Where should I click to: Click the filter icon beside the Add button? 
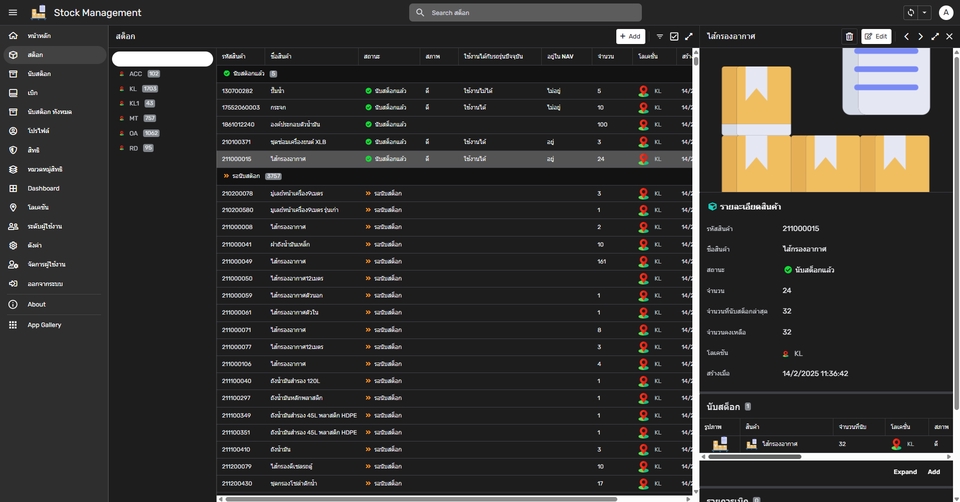point(660,36)
